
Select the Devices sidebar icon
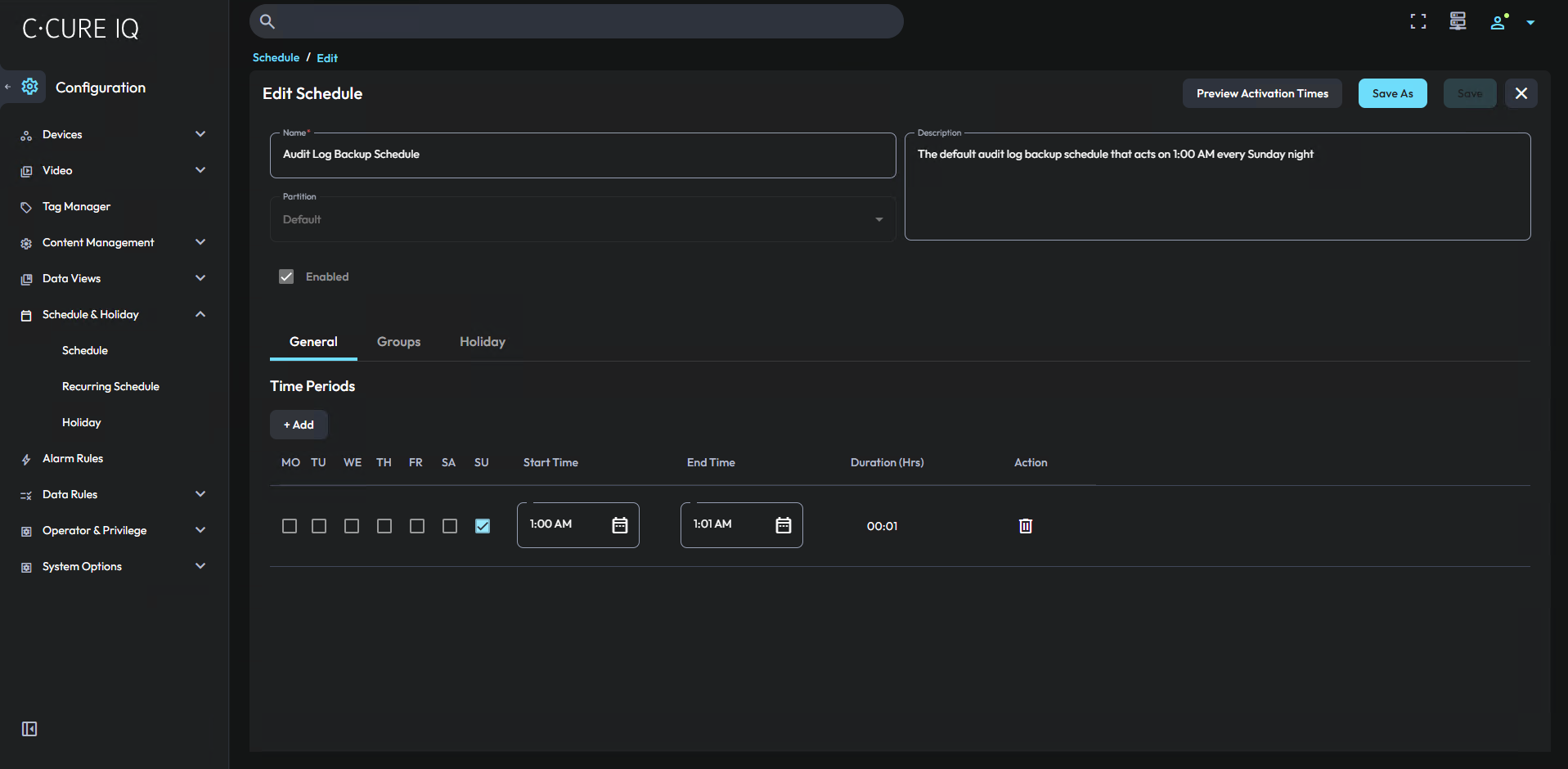[27, 134]
